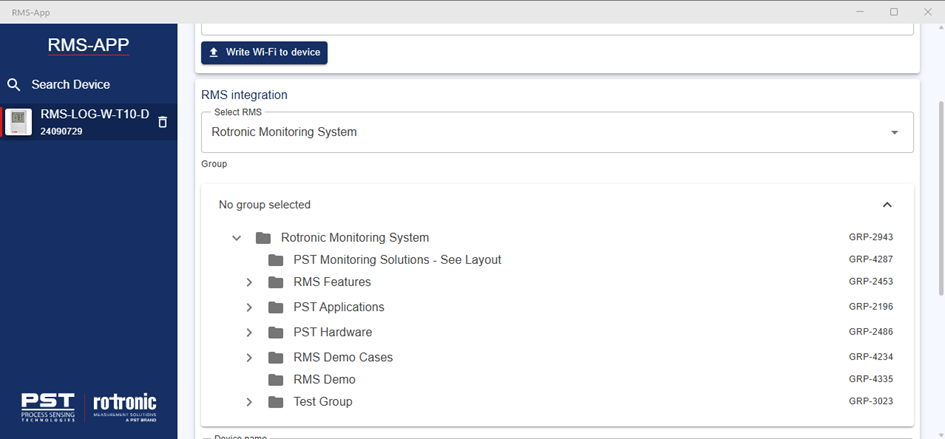Click the PST Applications folder icon
This screenshot has height=439, width=945.
[x=275, y=308]
